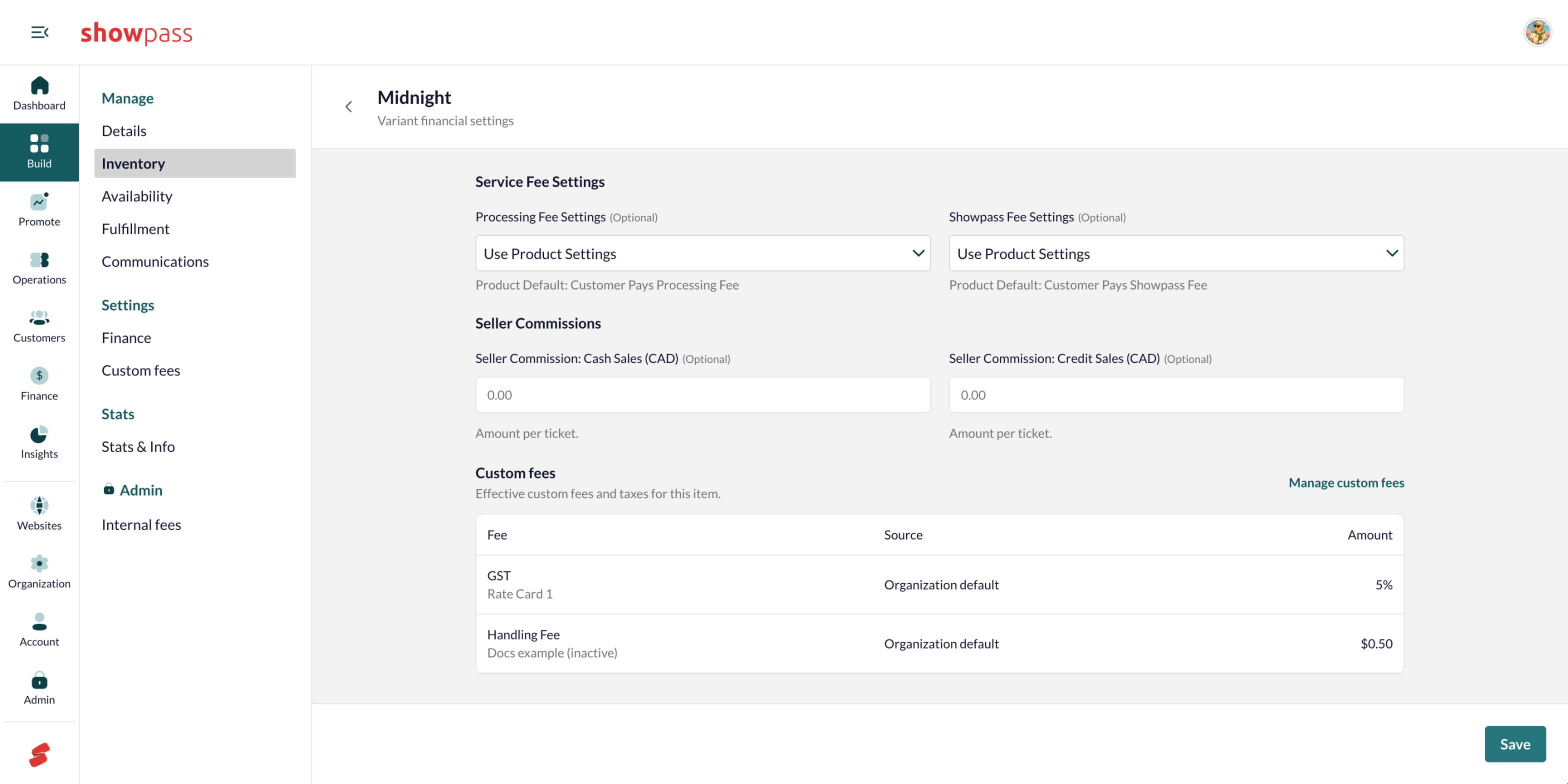
Task: Click the Manage custom fees link
Action: tap(1346, 482)
